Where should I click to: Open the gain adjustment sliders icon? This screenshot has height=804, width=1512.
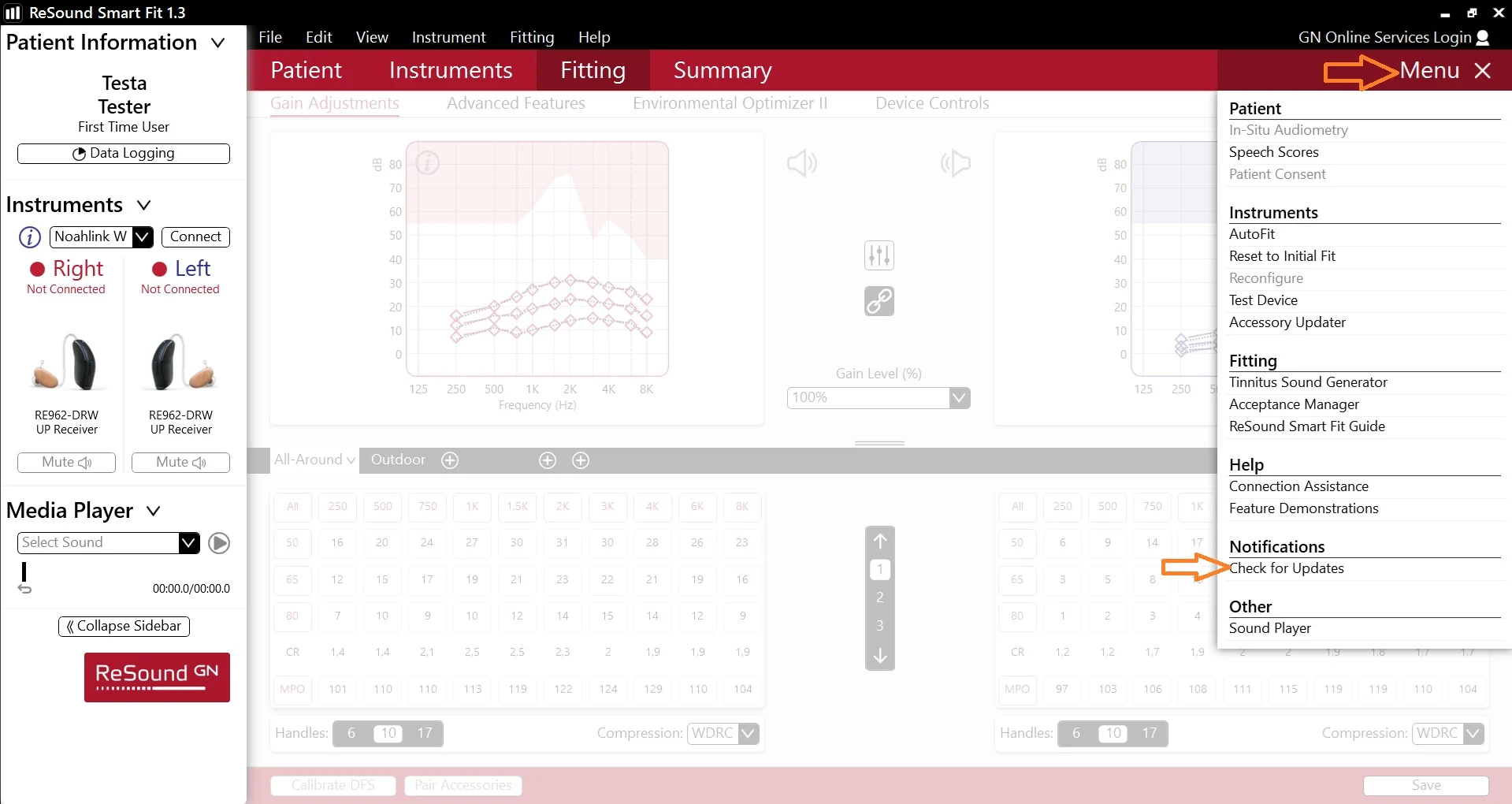pos(879,255)
